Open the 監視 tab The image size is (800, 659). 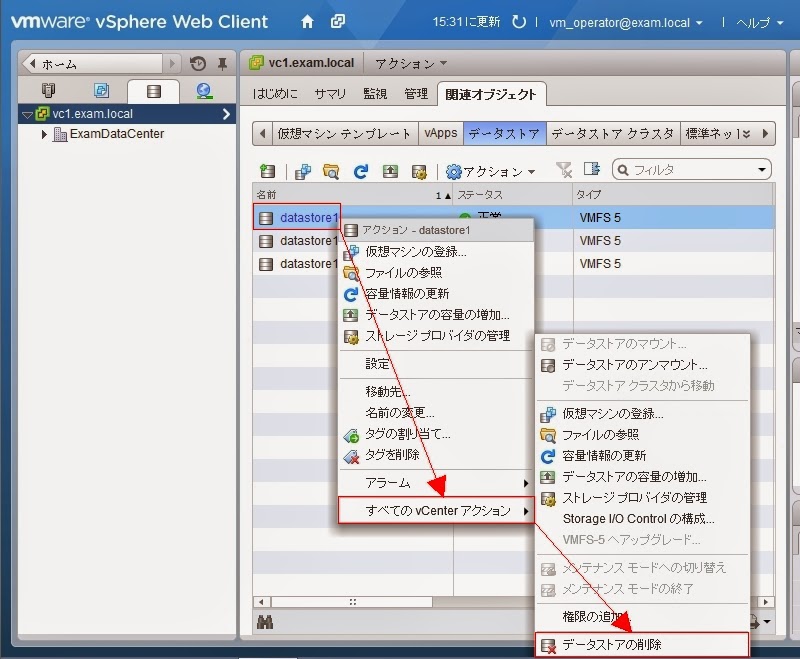375,94
